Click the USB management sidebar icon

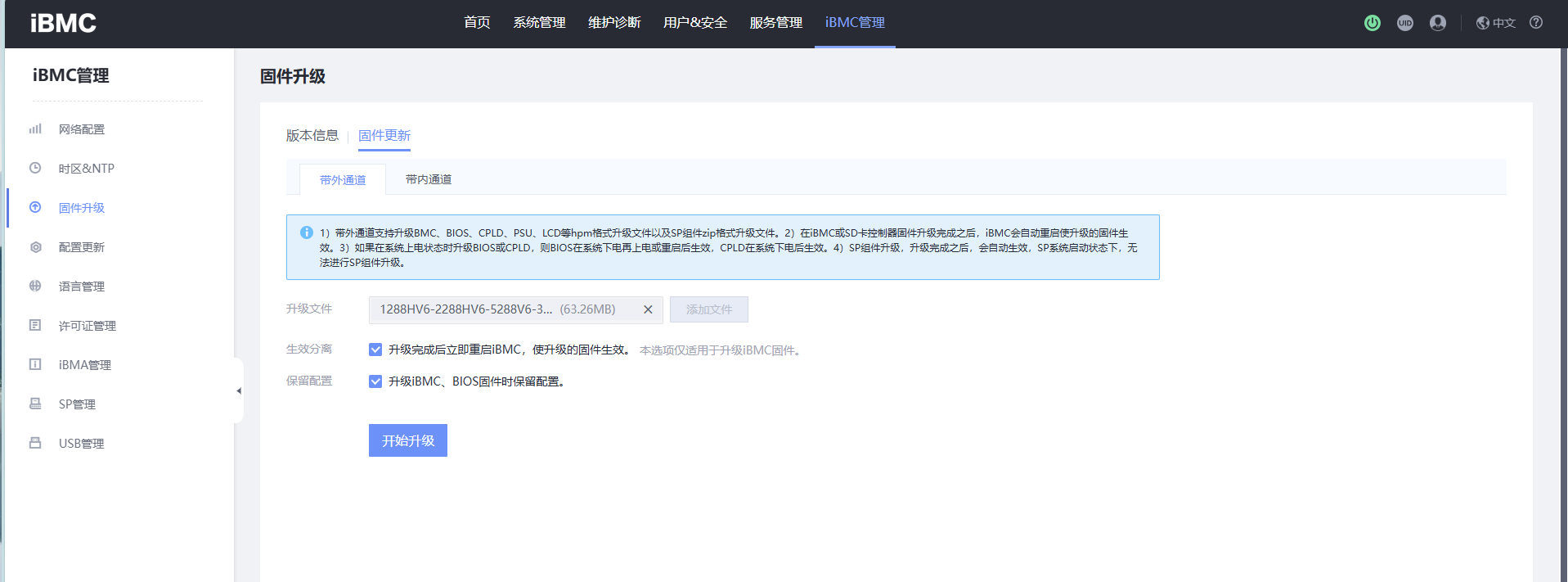coord(35,444)
